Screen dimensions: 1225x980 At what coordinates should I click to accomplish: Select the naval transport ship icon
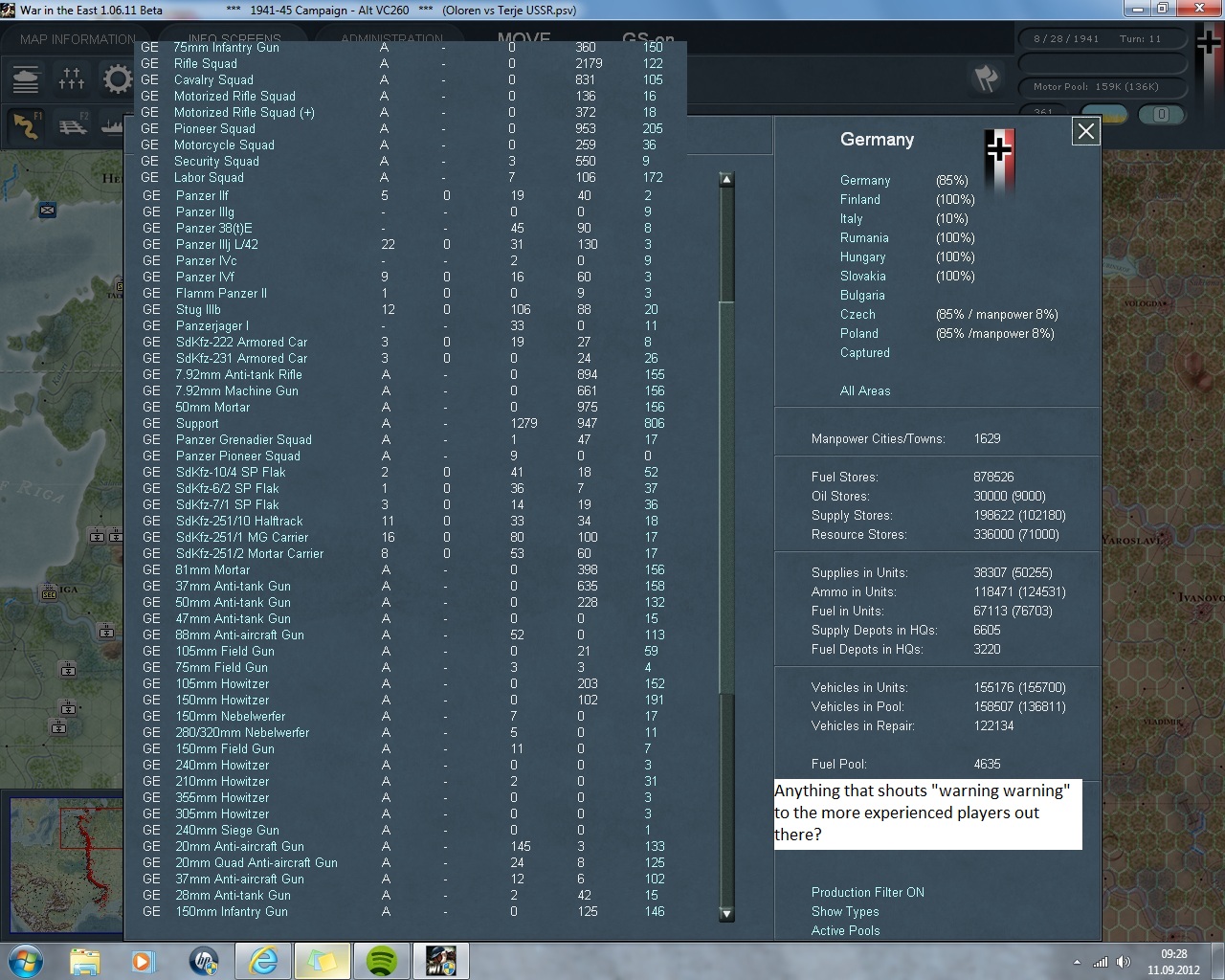111,125
